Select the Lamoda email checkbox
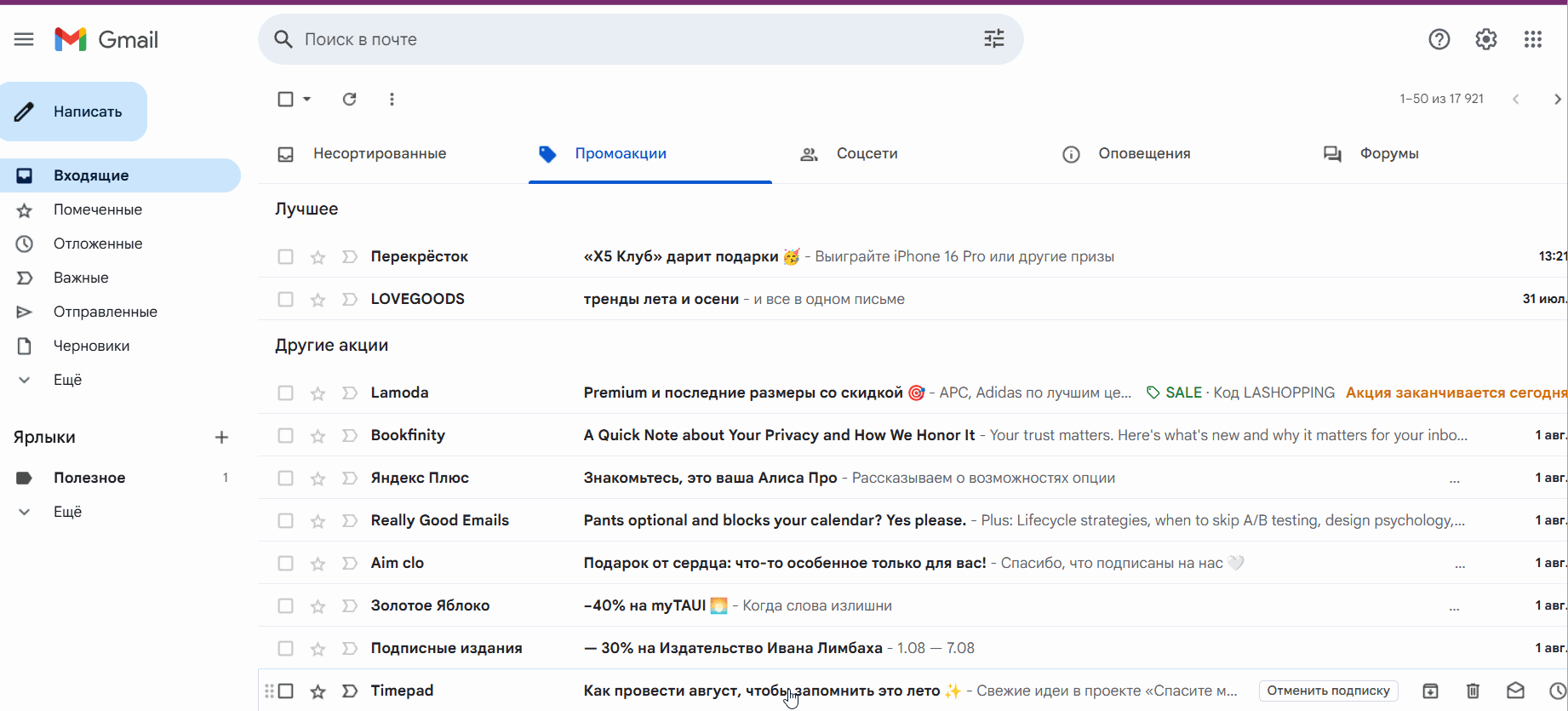This screenshot has height=711, width=1568. point(286,393)
